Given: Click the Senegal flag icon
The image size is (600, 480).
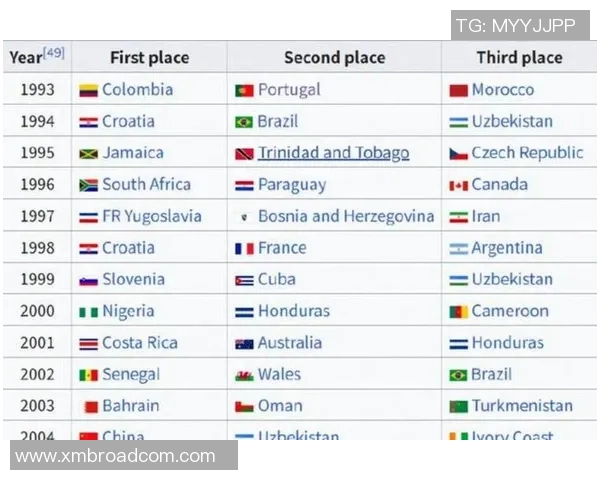Looking at the screenshot, I should pyautogui.click(x=88, y=375).
